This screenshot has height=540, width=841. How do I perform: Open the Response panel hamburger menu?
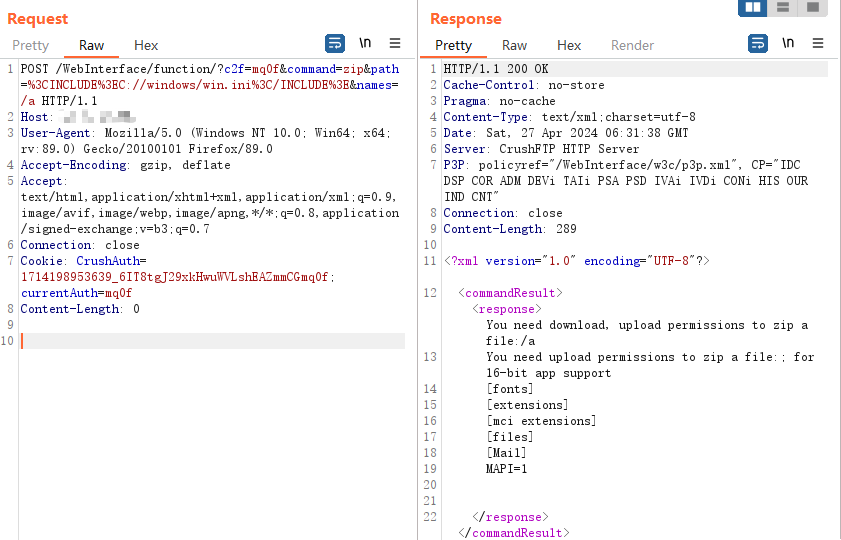click(818, 43)
